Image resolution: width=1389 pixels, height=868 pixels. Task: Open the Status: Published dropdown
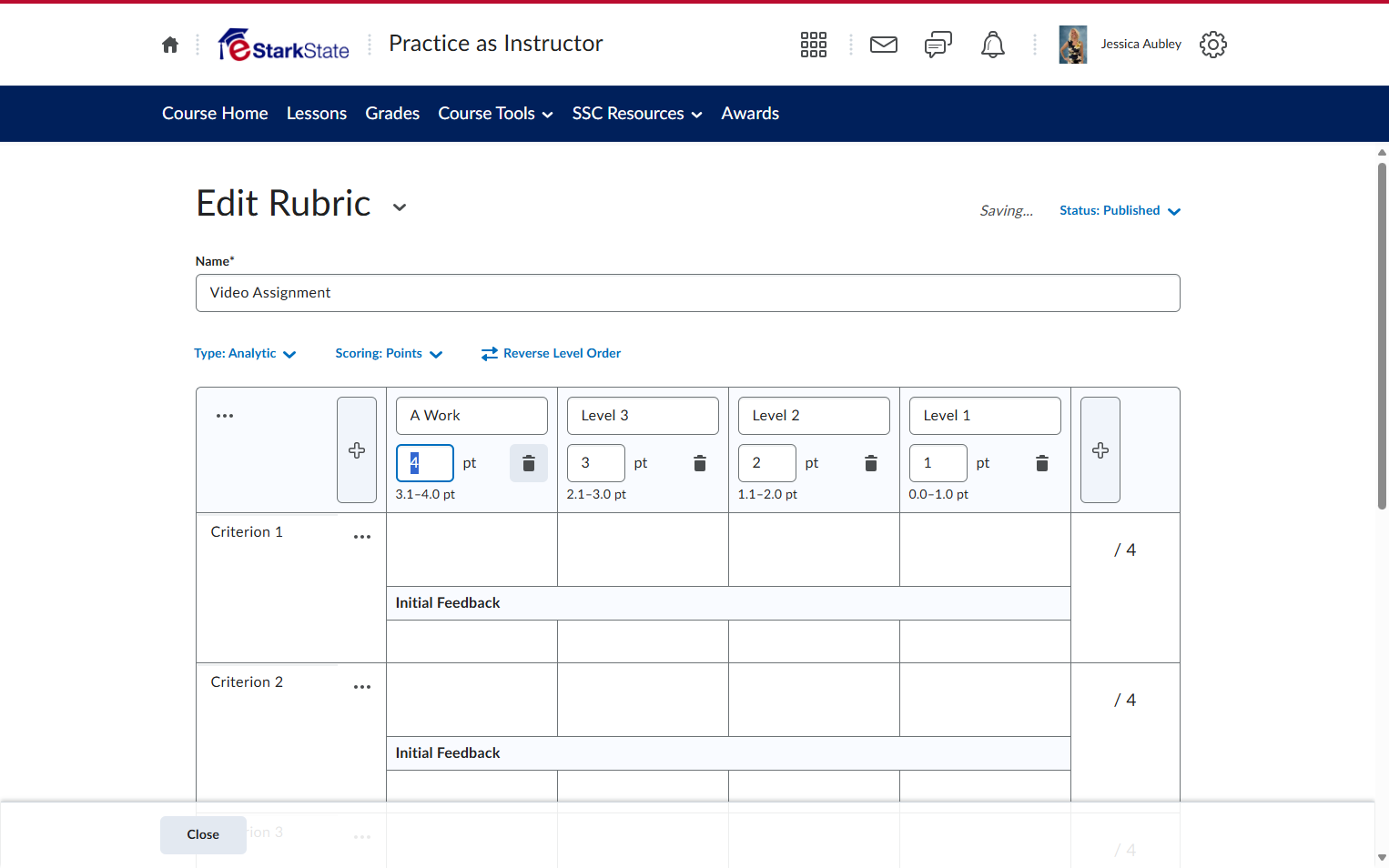pyautogui.click(x=1120, y=211)
